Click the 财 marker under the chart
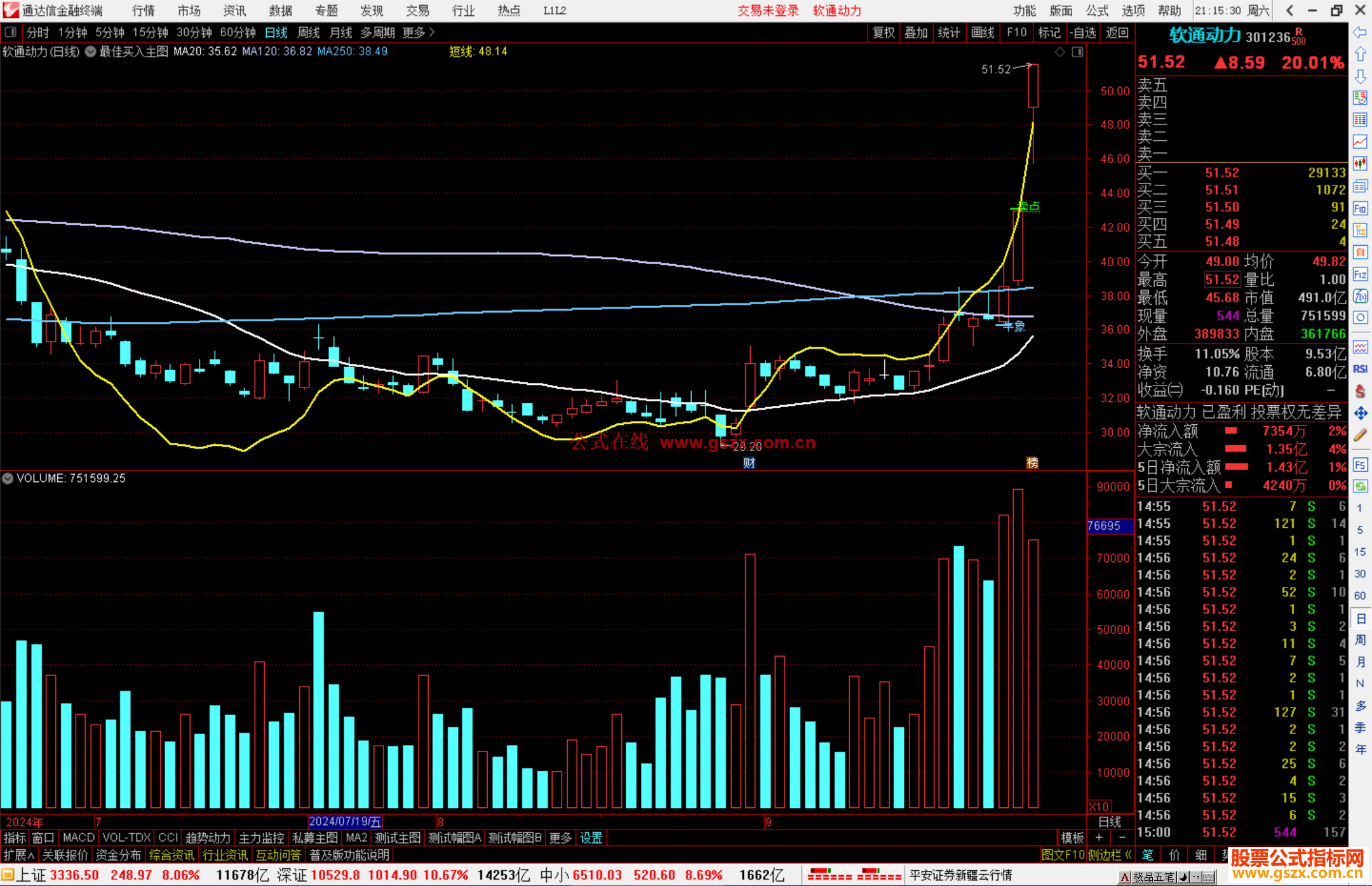This screenshot has width=1372, height=886. point(750,463)
